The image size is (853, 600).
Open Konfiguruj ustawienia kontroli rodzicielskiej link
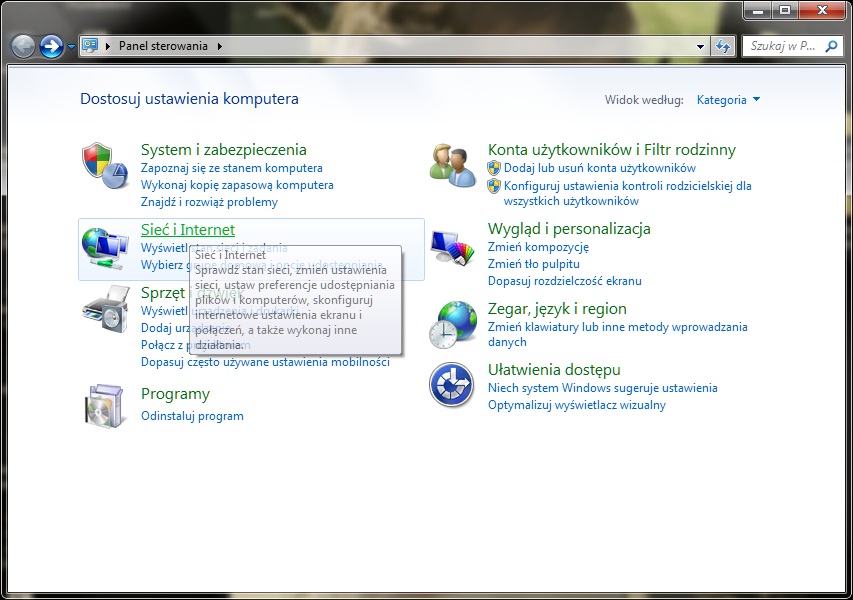[627, 193]
